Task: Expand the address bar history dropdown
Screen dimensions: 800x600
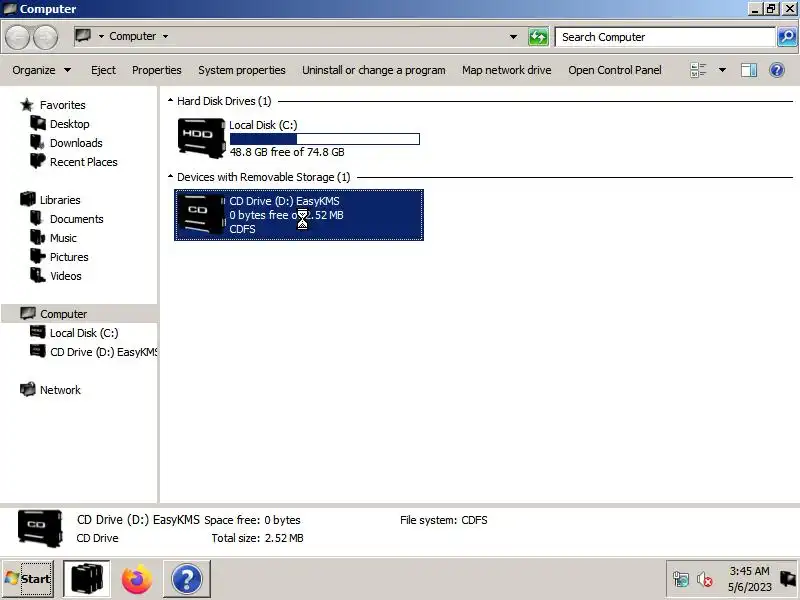Action: click(x=514, y=37)
